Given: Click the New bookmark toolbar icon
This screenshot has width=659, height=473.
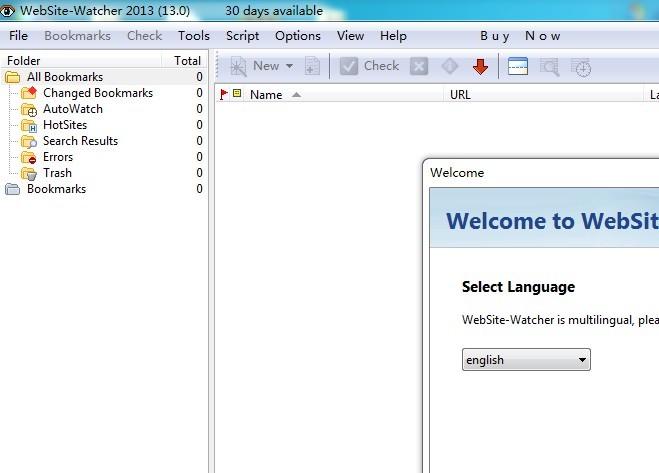Looking at the screenshot, I should pos(238,66).
